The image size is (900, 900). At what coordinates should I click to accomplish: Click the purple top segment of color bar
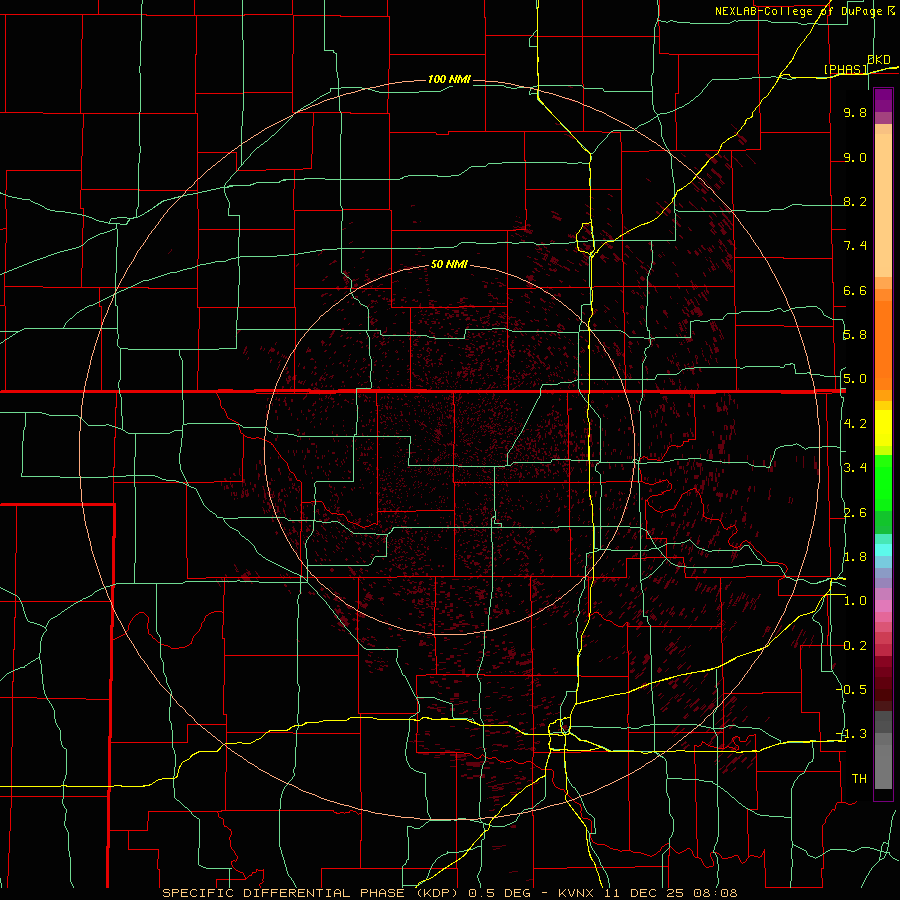pos(883,100)
